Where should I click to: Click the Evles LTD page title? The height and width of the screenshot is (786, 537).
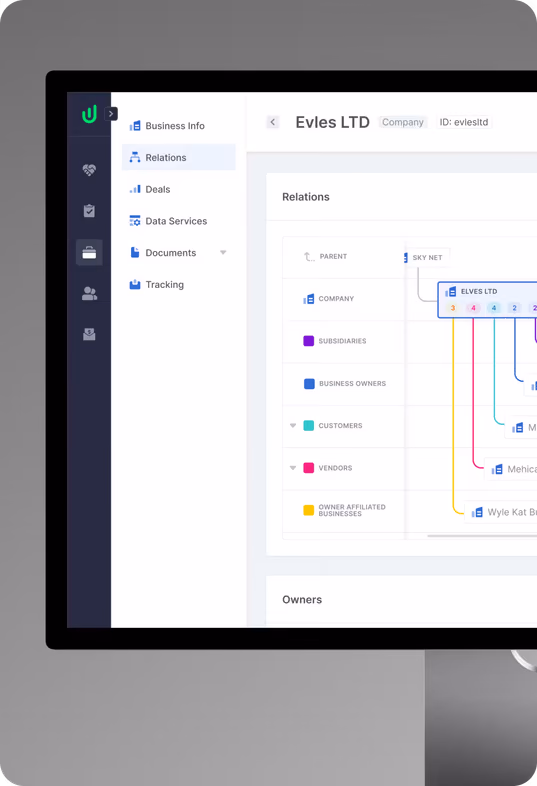[x=332, y=122]
